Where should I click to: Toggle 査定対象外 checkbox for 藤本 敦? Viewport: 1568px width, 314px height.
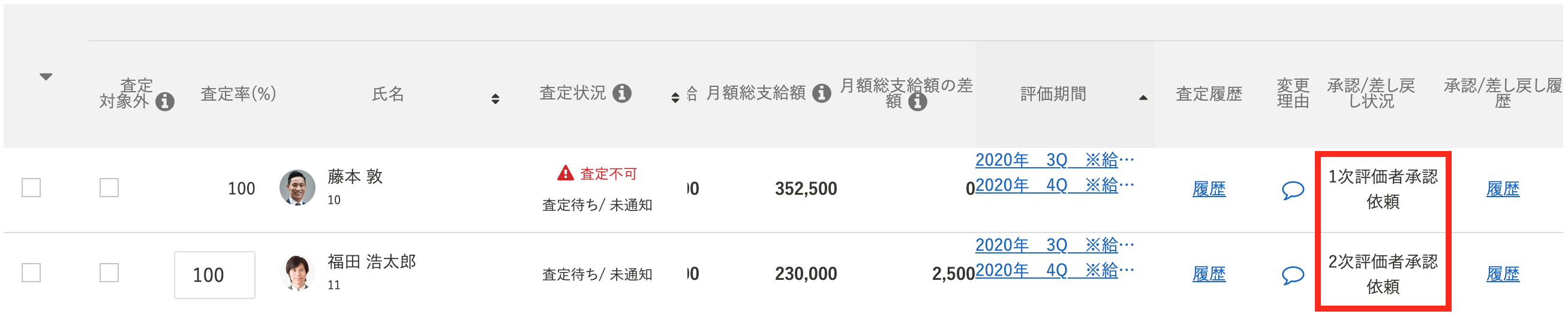(x=109, y=188)
